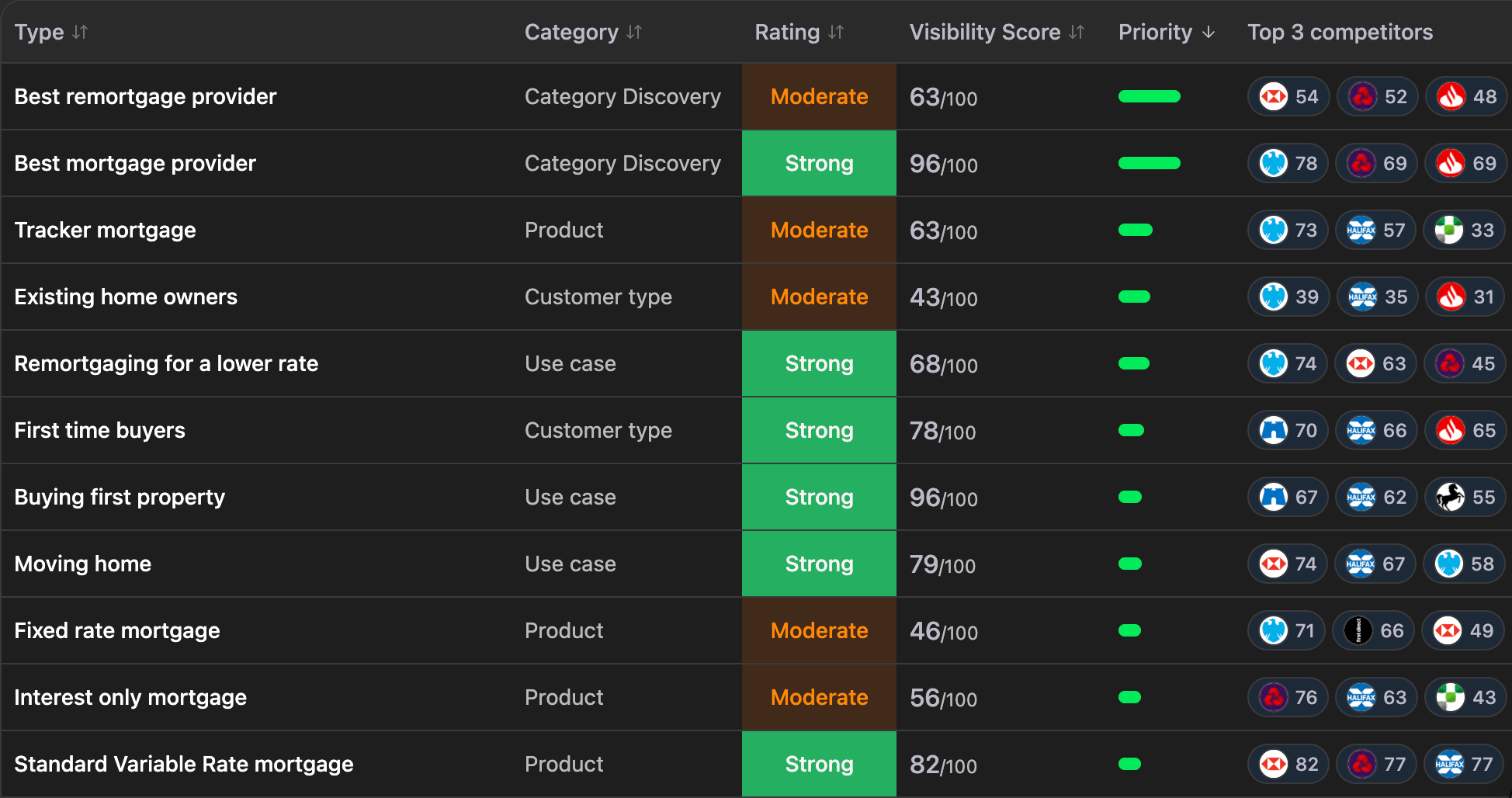Image resolution: width=1512 pixels, height=798 pixels.
Task: Select green competitor chip scoring 33, Tracker mortgage
Action: point(1464,231)
